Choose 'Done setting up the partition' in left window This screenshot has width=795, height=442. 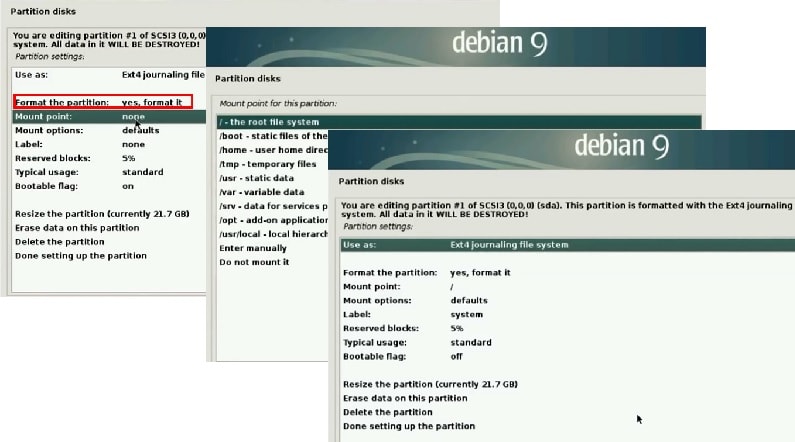[109, 256]
